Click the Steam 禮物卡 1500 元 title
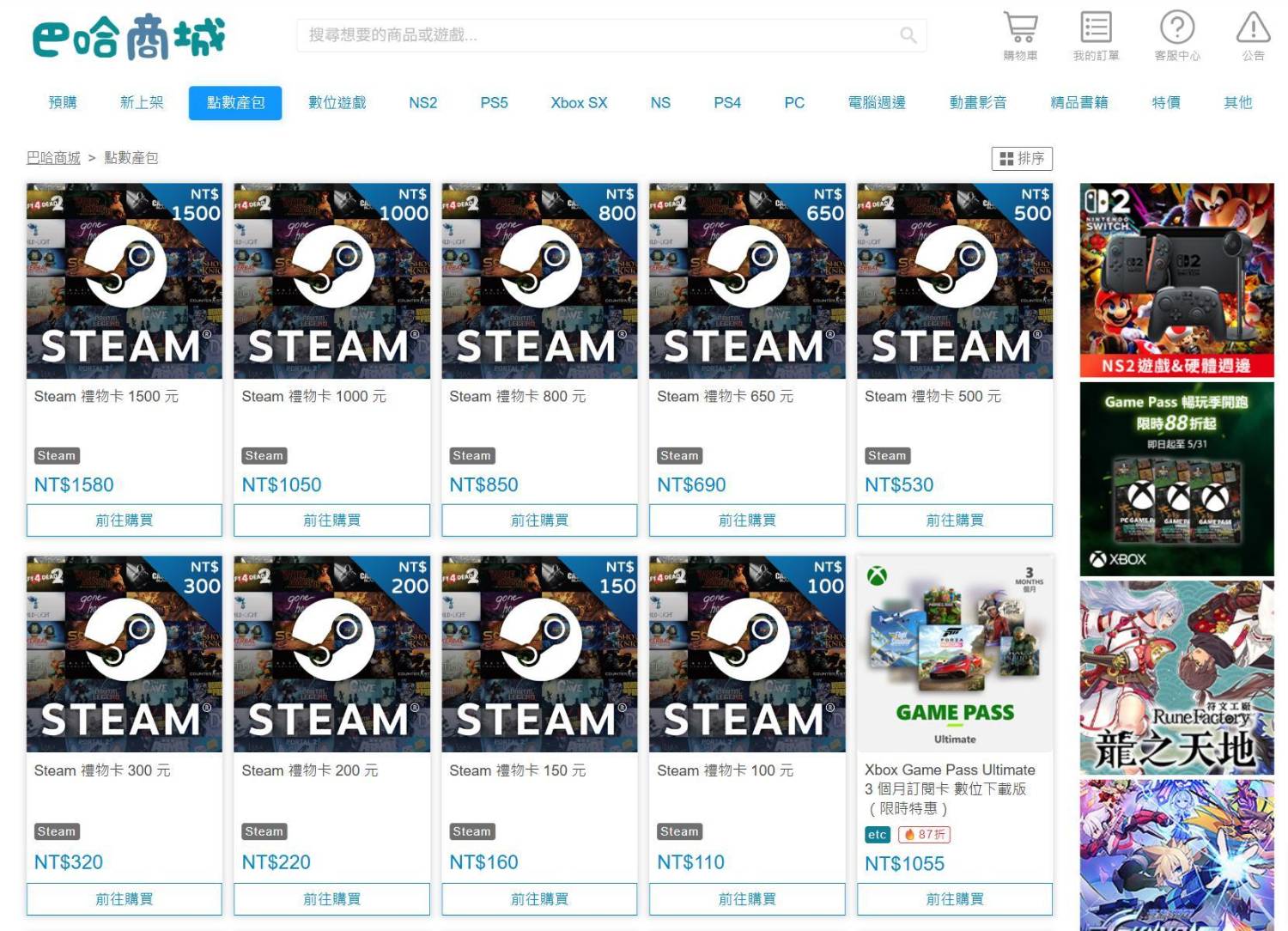This screenshot has width=1288, height=931. [x=106, y=397]
